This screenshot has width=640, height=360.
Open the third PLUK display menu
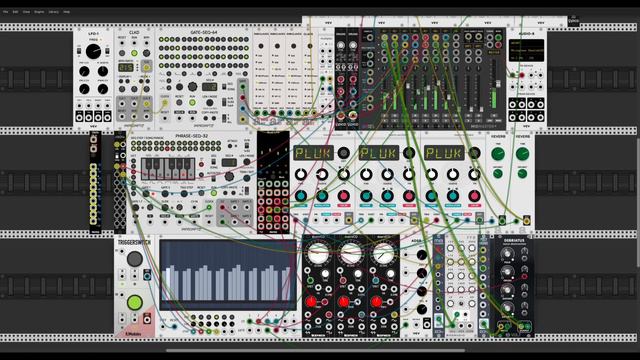point(444,153)
